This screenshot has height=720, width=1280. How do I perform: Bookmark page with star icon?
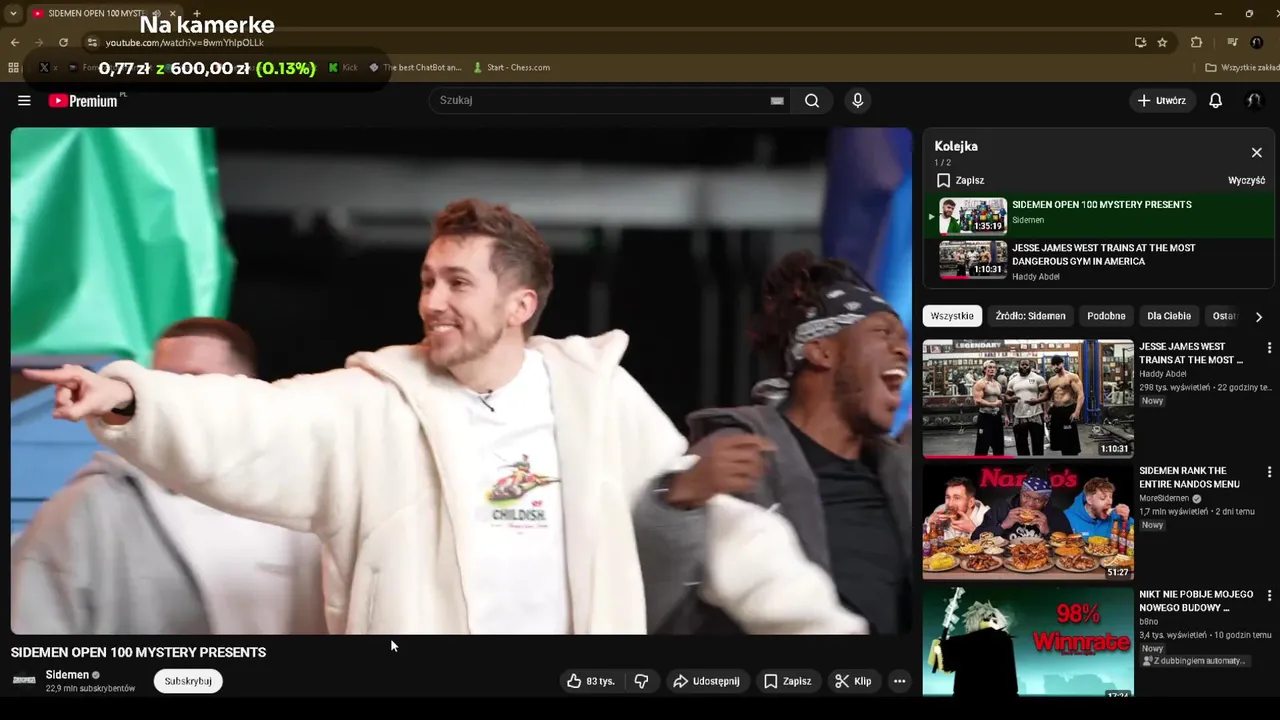point(1162,42)
